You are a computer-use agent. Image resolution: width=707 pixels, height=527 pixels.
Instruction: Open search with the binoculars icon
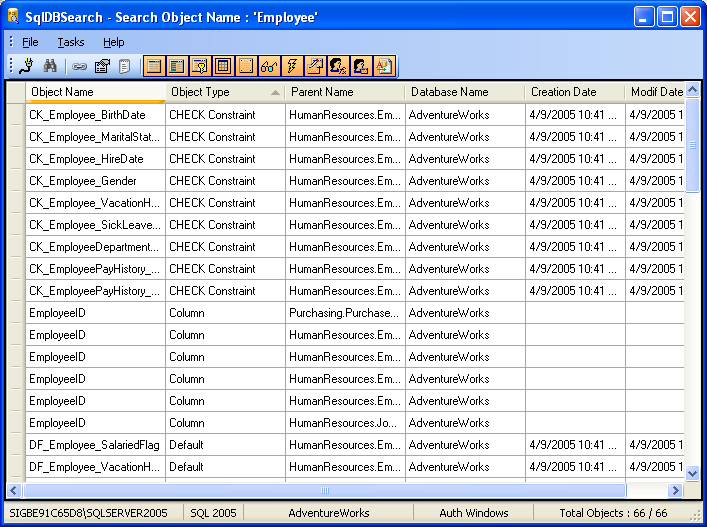50,66
